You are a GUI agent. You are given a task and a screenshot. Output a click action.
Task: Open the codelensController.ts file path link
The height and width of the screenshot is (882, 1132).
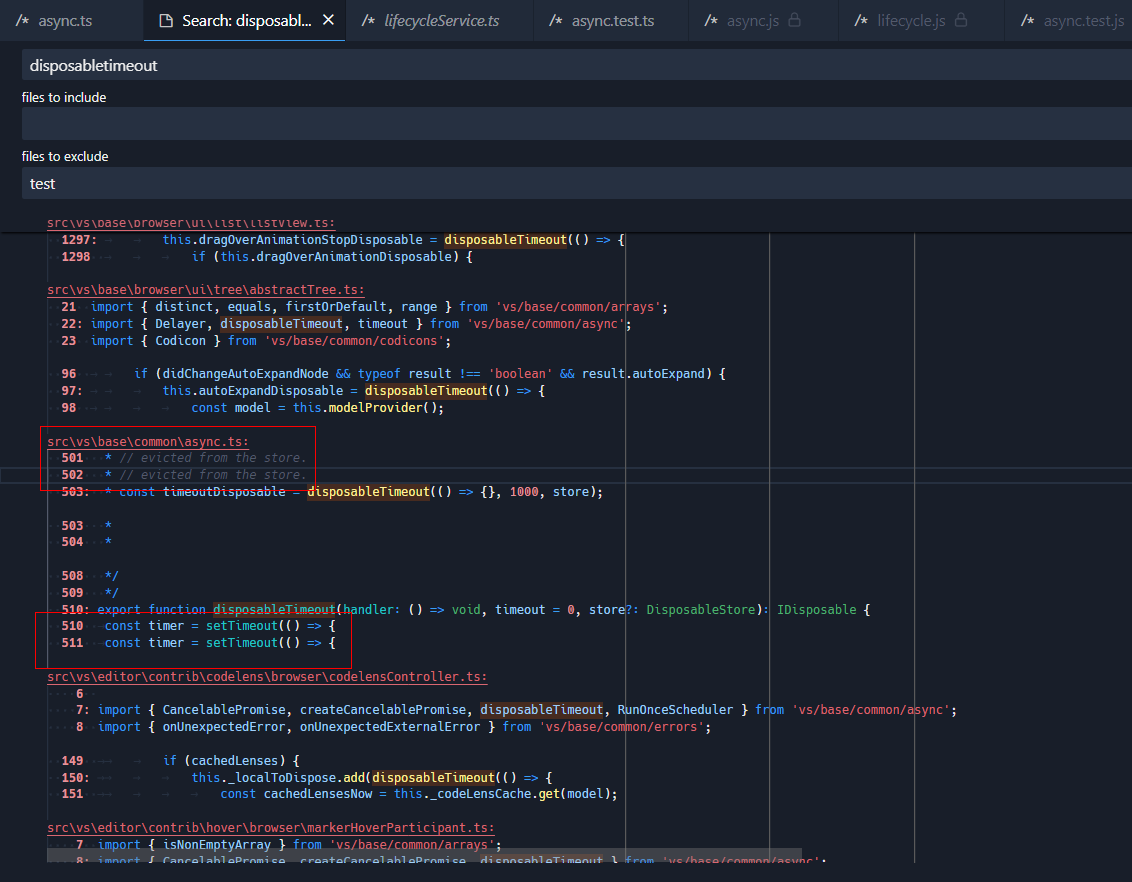tap(267, 677)
